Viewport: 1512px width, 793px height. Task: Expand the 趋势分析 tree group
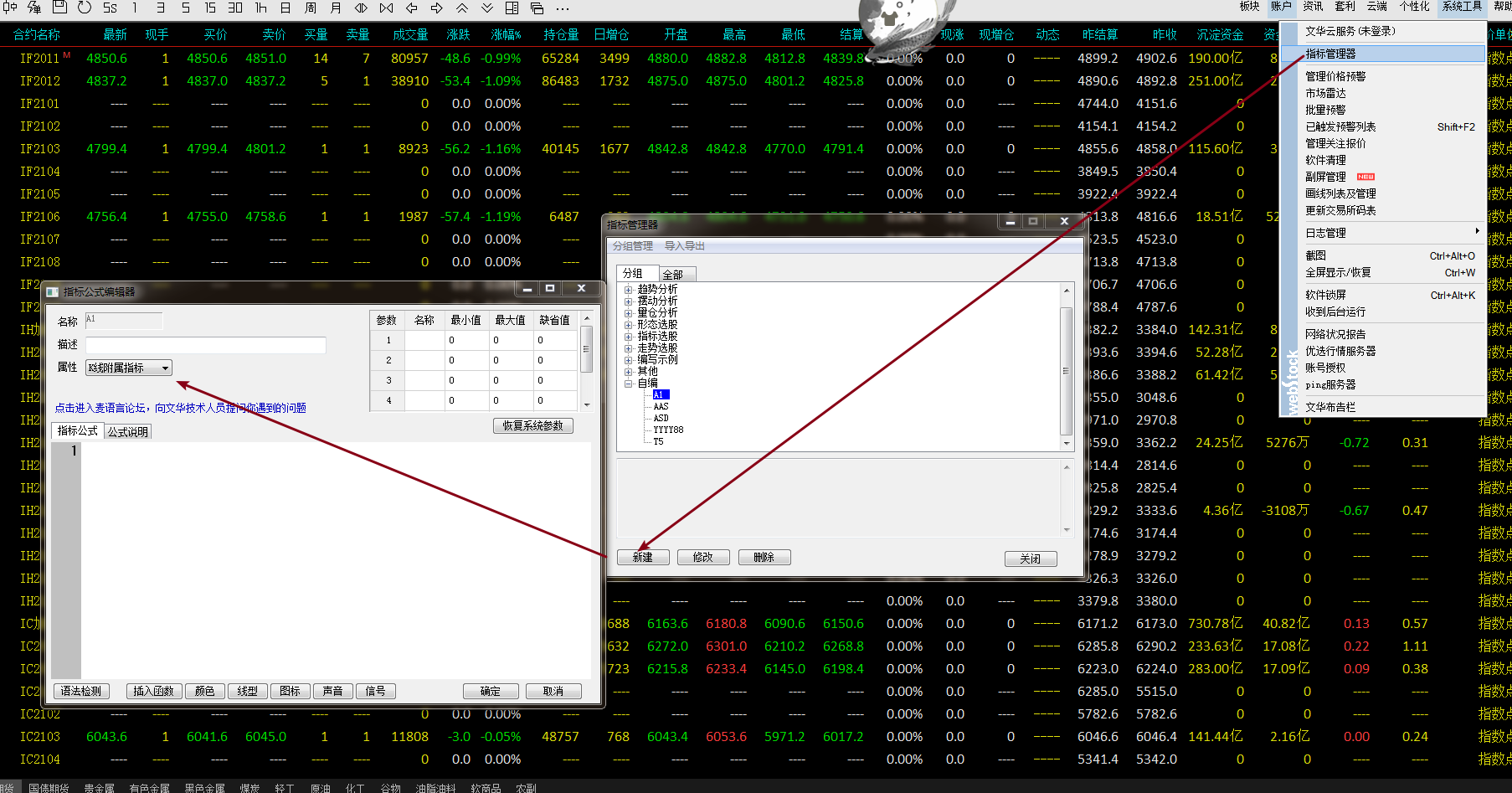[628, 289]
